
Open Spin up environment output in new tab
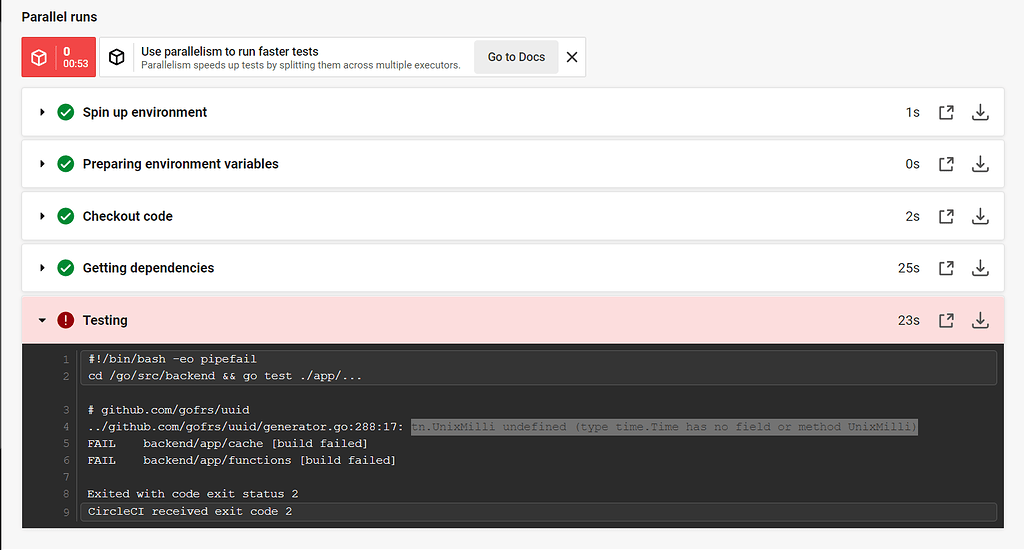click(x=946, y=112)
